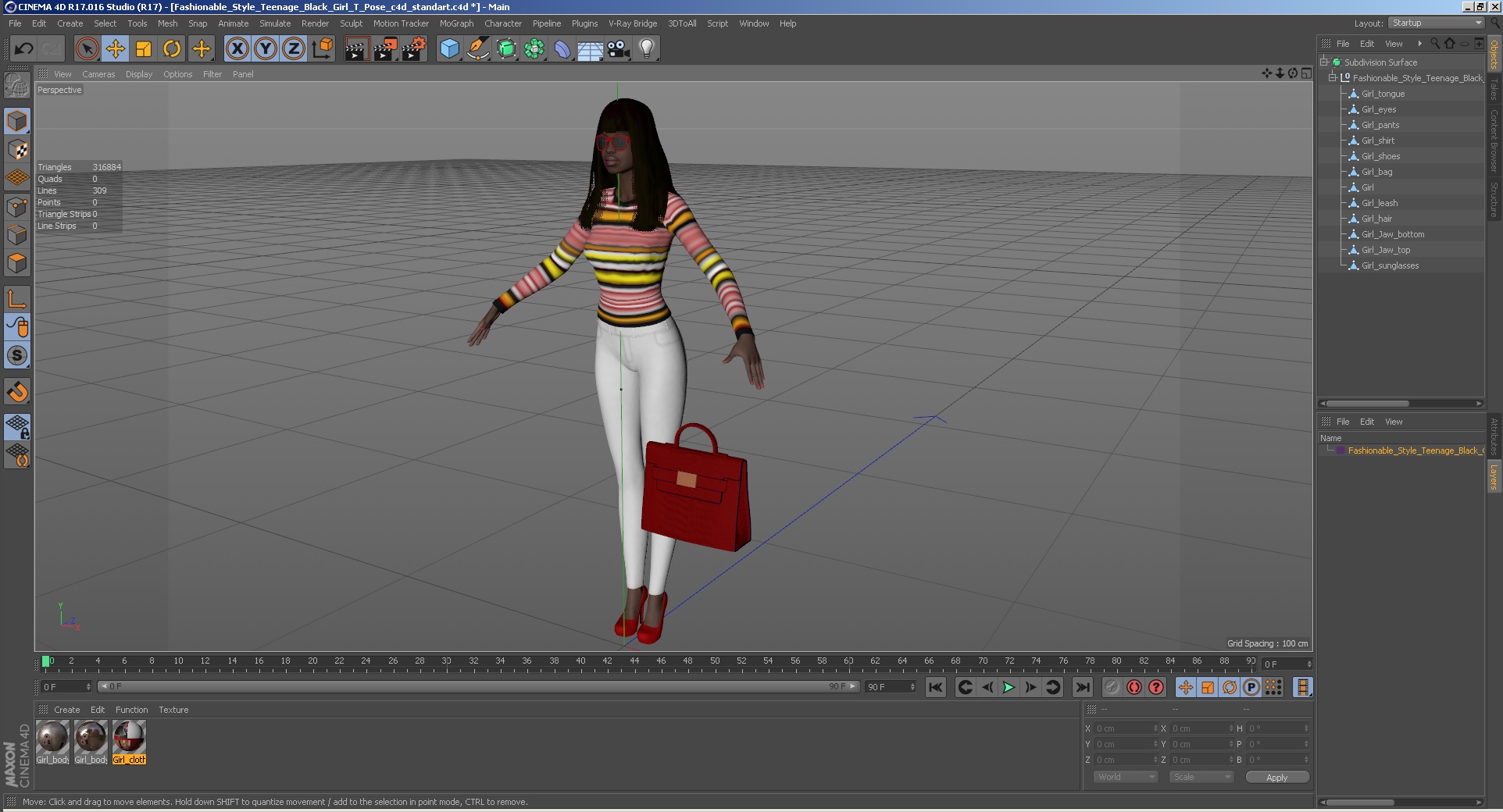Viewport: 1503px width, 812px height.
Task: Select the first Girl_body material thumbnail
Action: [52, 741]
